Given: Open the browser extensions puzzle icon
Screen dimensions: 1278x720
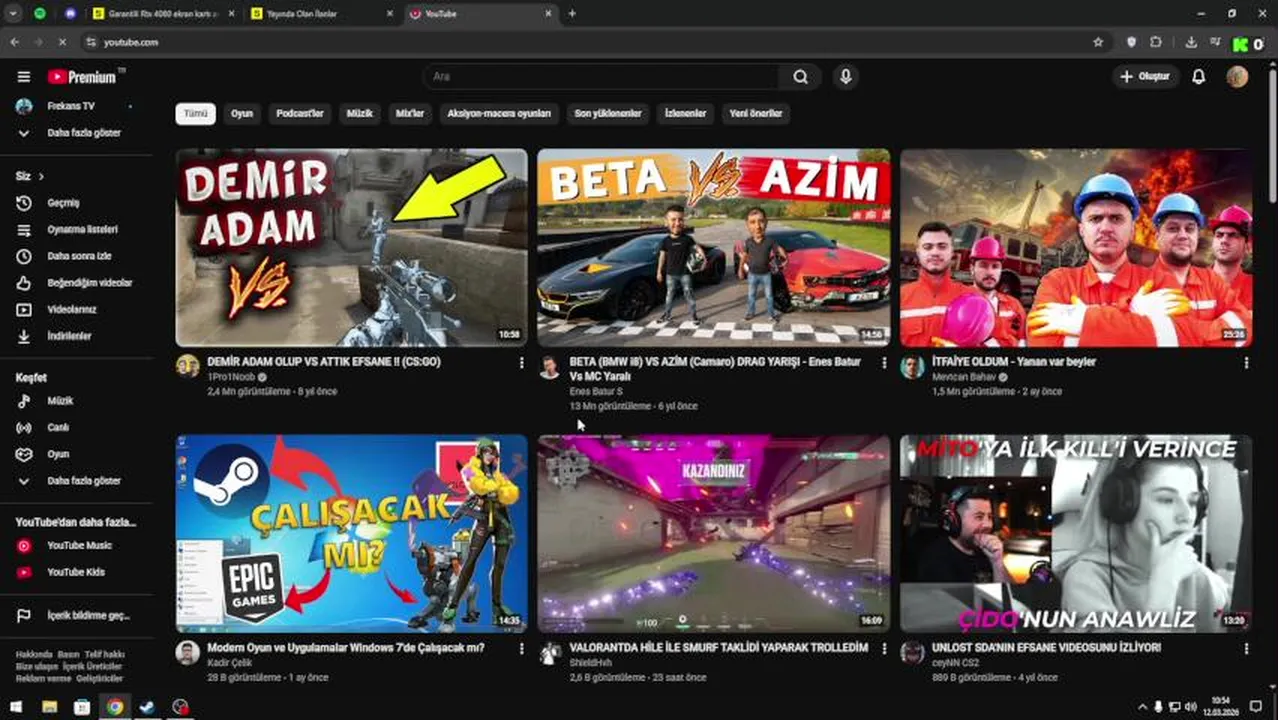Looking at the screenshot, I should click(x=1156, y=42).
